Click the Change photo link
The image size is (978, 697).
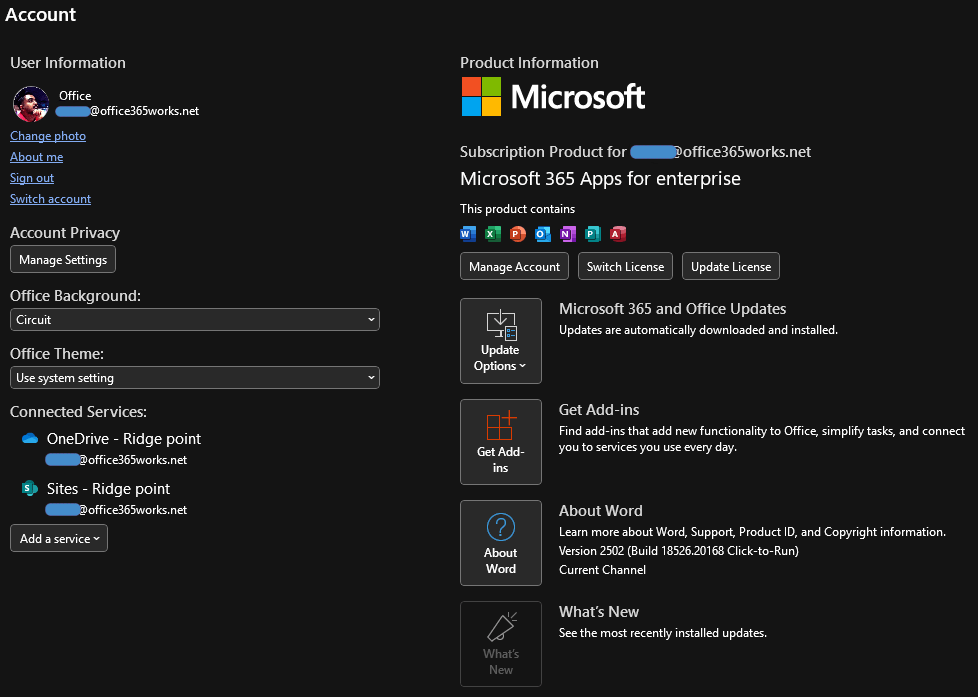pos(48,136)
